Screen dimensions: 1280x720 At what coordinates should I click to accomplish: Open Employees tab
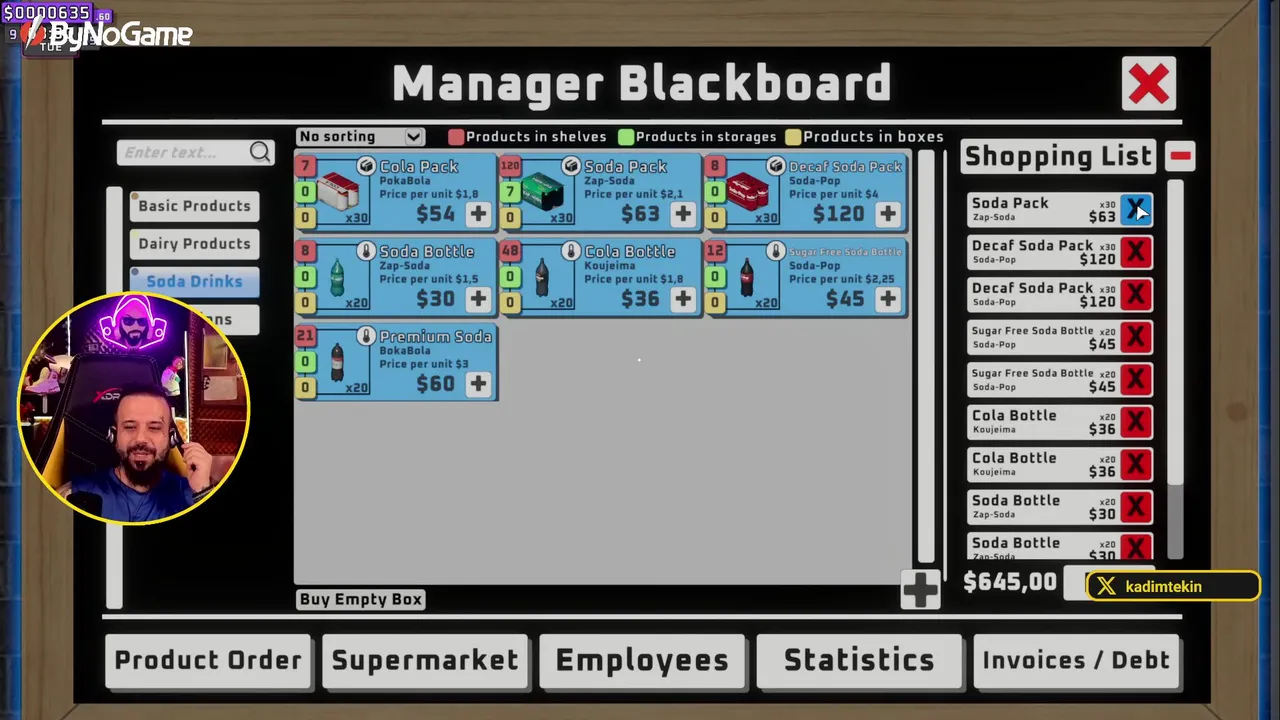pos(642,661)
